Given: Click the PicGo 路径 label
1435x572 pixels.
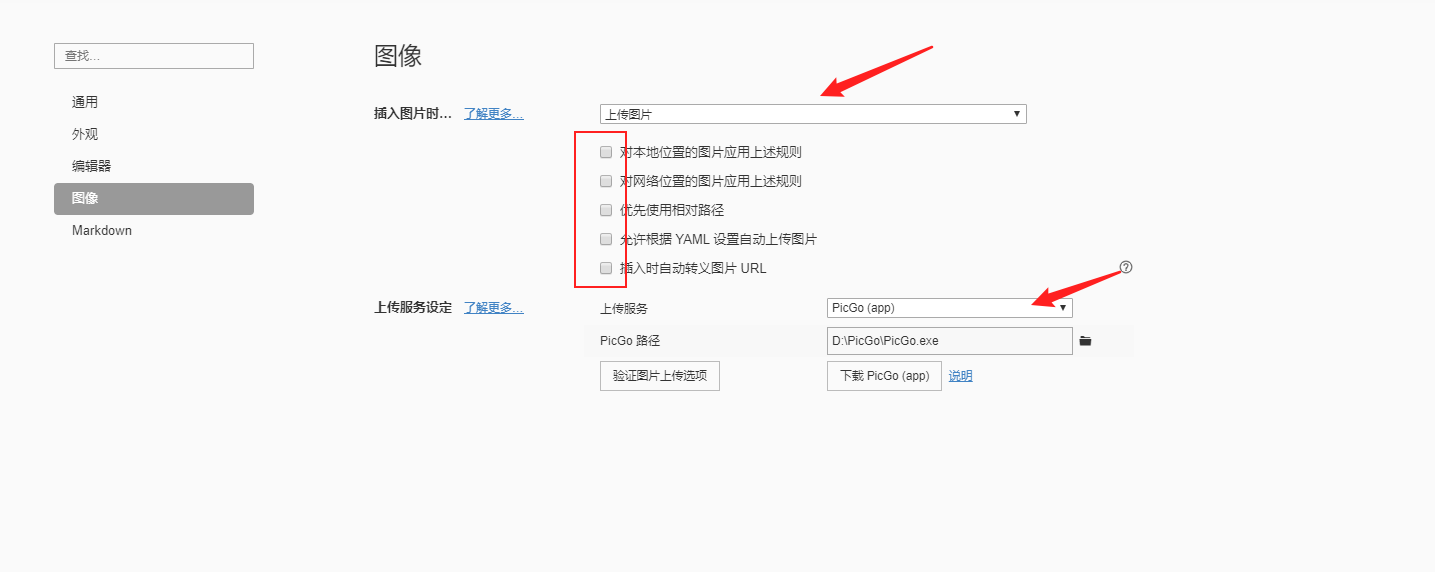Looking at the screenshot, I should coord(630,341).
